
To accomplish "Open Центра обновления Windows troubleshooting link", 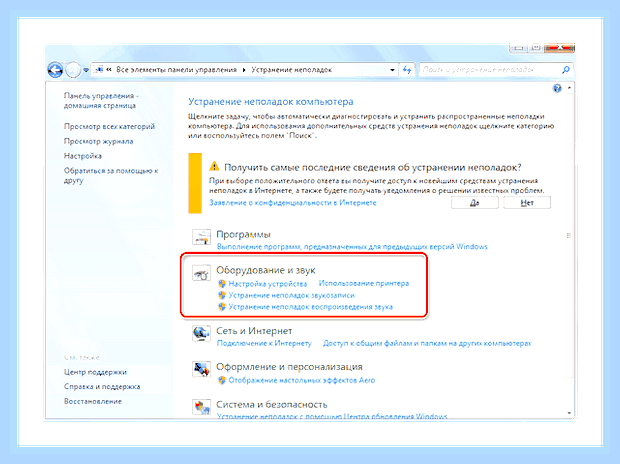I will click(x=332, y=416).
